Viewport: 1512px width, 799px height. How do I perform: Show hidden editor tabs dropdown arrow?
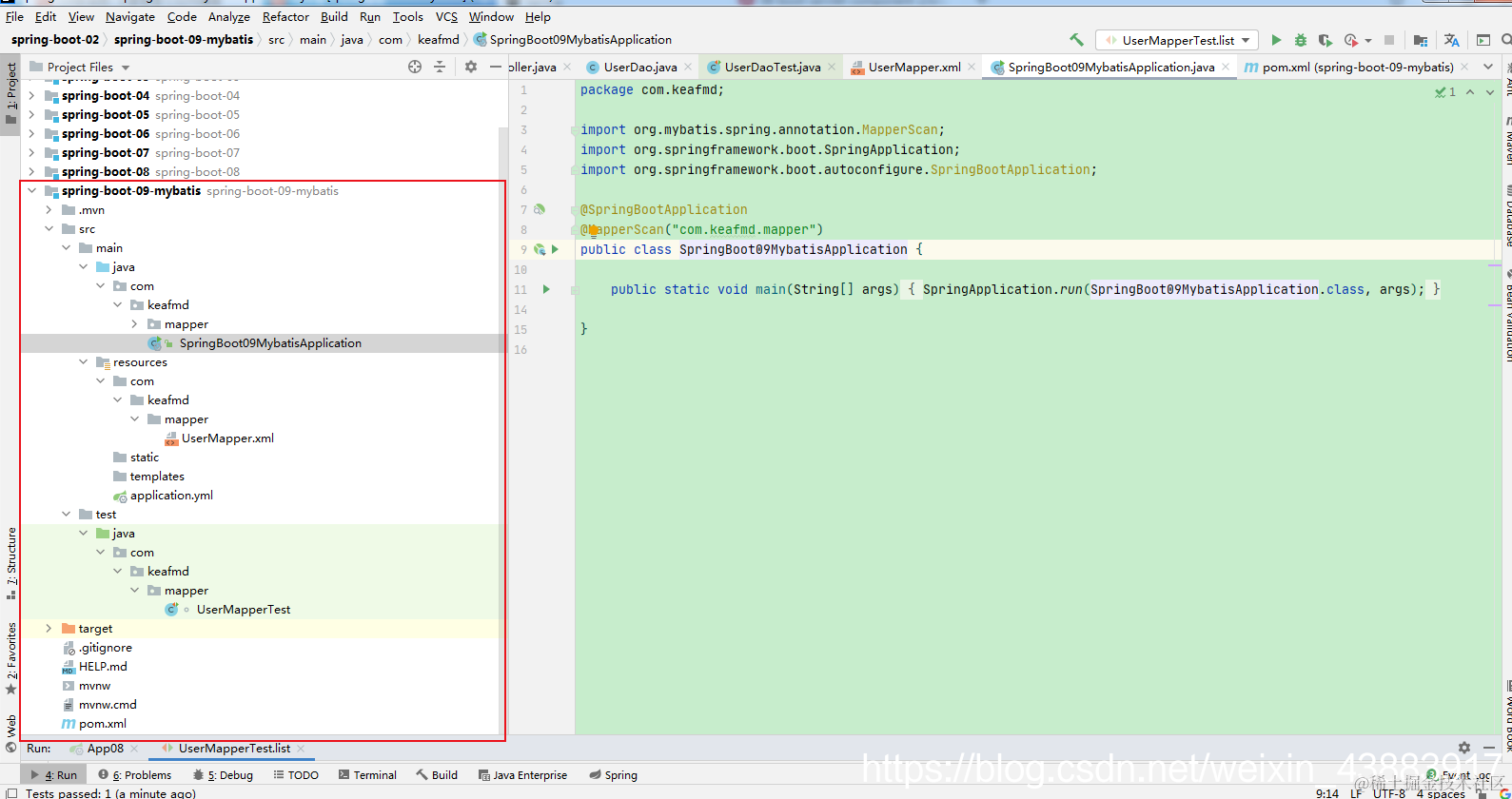click(x=1488, y=67)
